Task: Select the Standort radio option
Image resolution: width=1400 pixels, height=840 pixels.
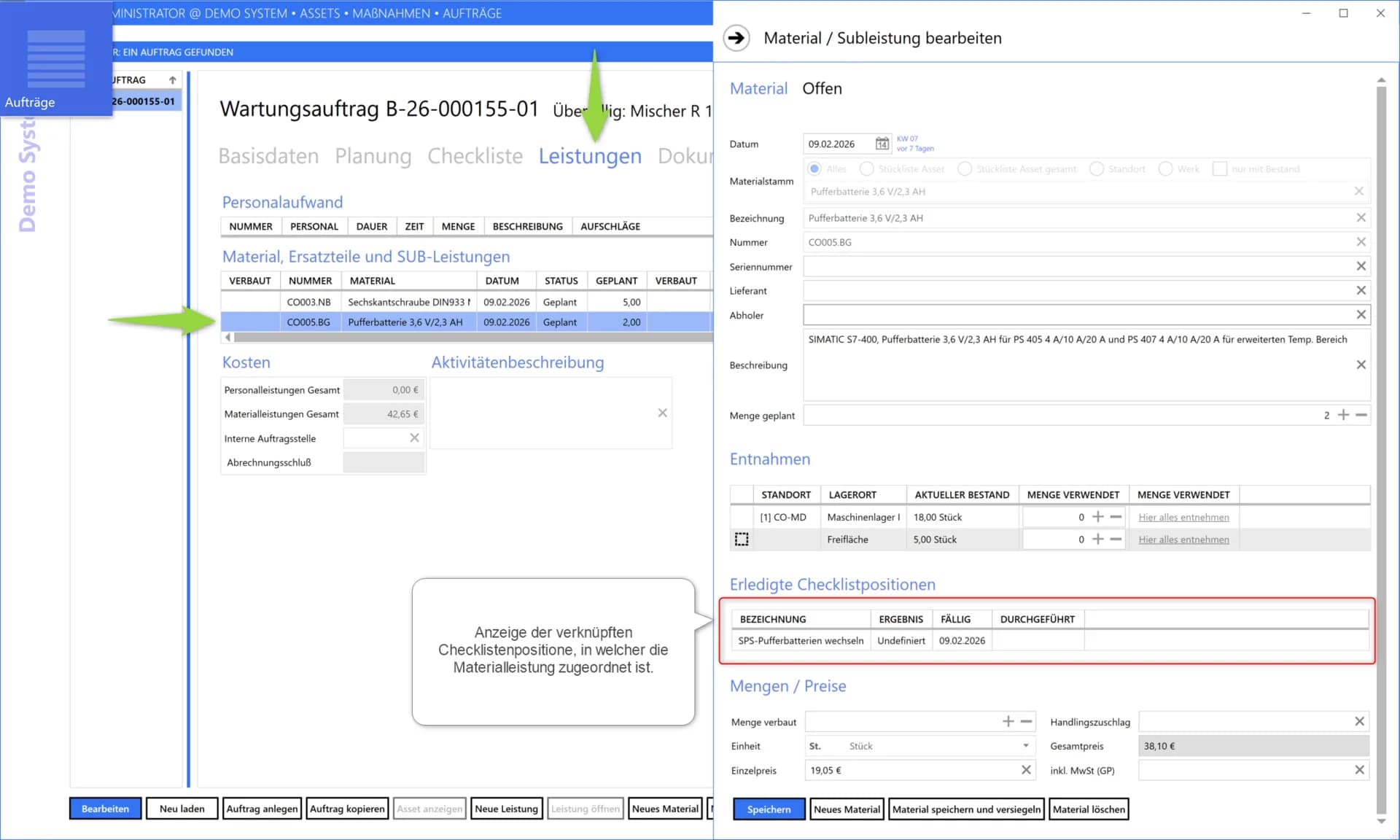Action: click(1097, 169)
